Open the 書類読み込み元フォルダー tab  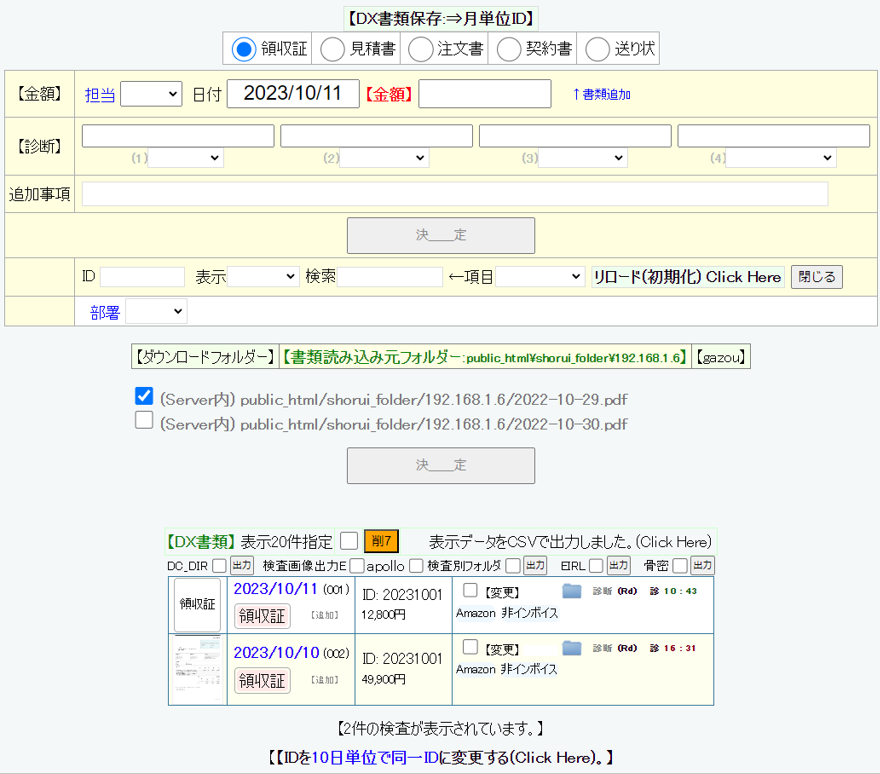tap(485, 357)
